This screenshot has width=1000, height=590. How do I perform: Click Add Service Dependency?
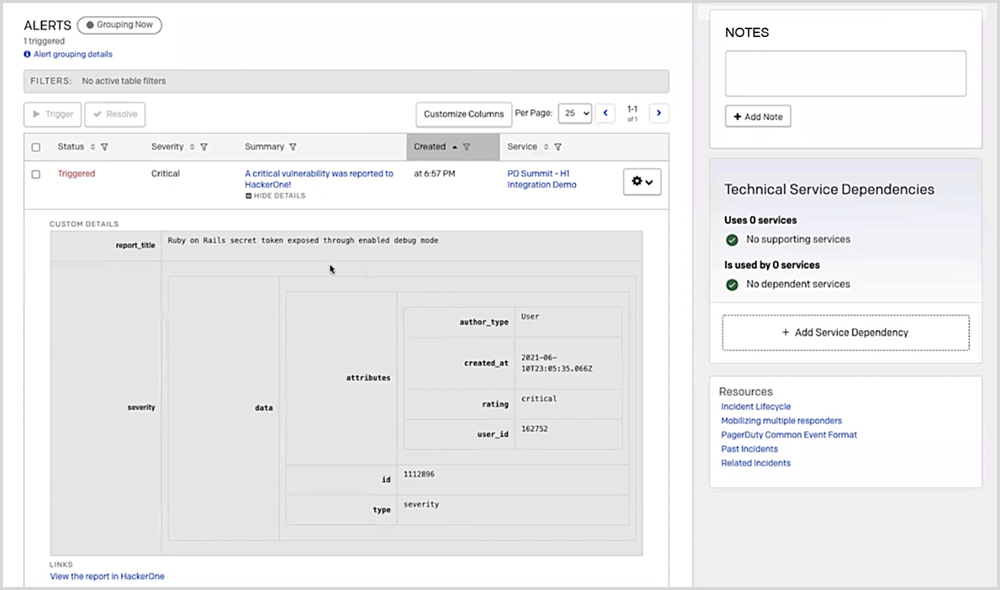click(x=845, y=332)
